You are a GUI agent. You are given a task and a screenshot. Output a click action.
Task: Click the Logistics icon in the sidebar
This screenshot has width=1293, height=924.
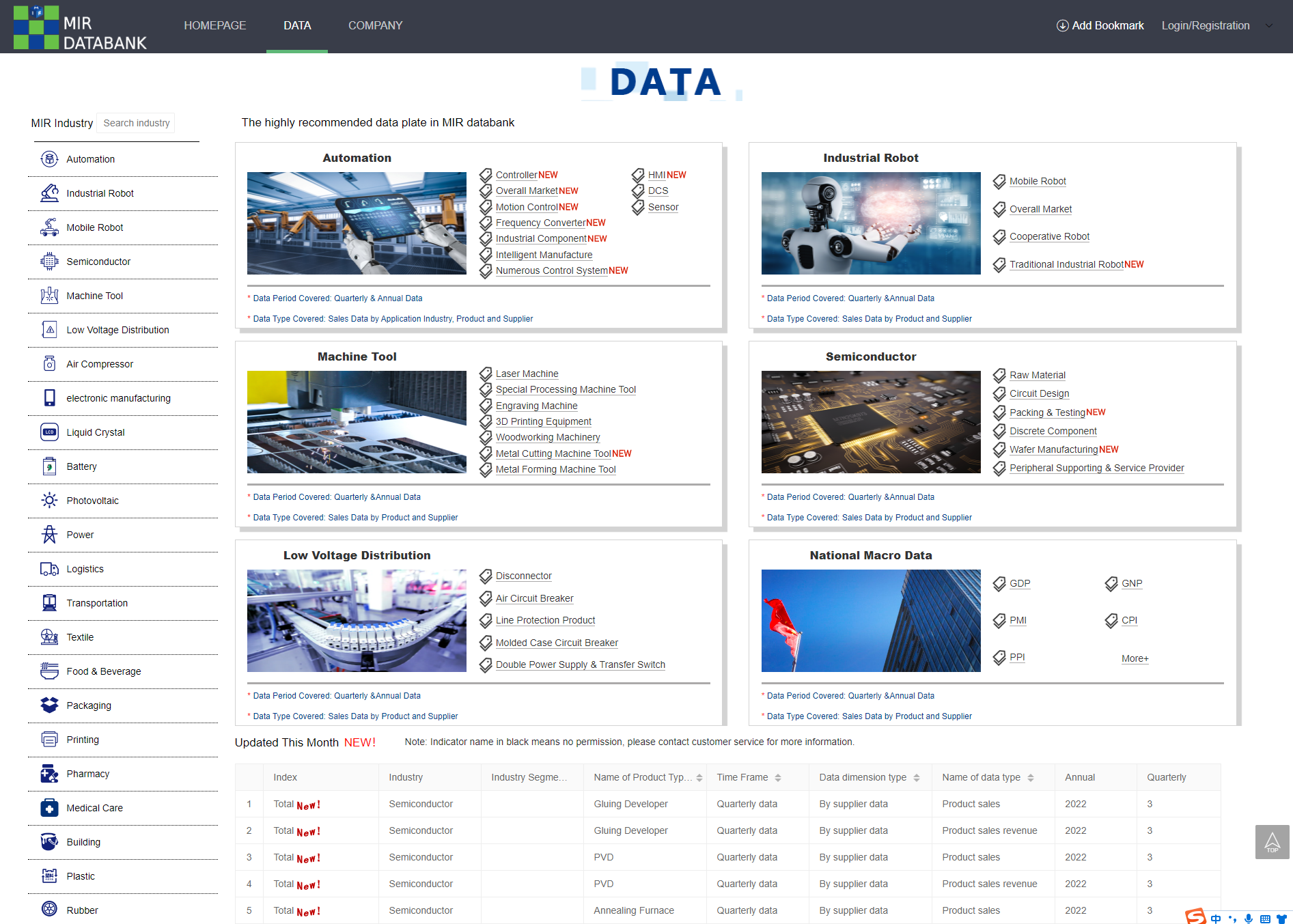click(49, 568)
